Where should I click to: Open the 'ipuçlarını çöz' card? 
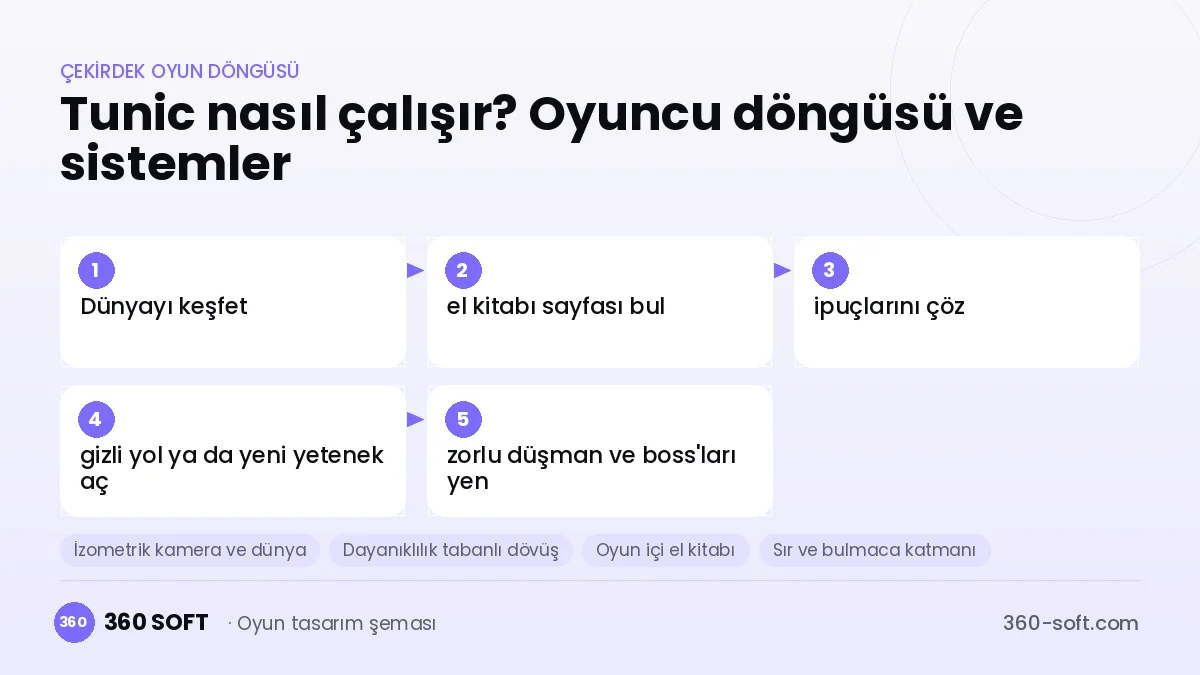967,302
